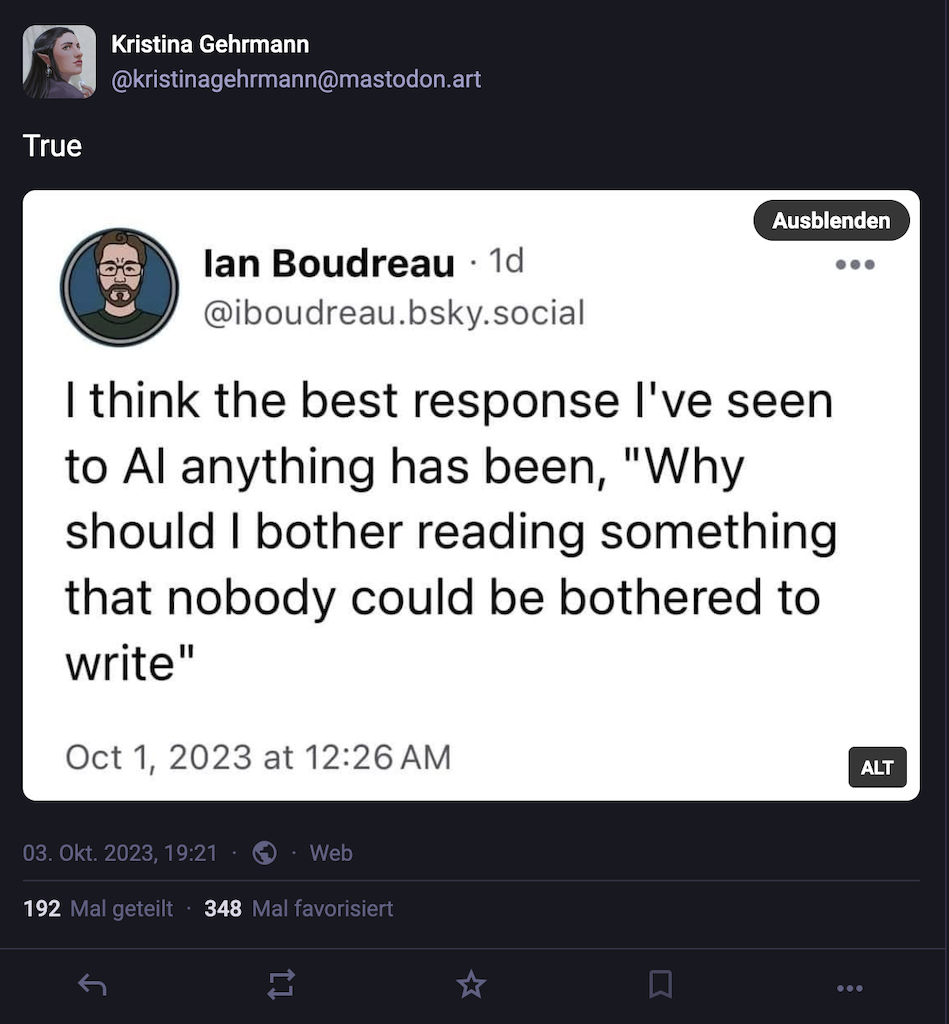Bookmark this post
Viewport: 949px width, 1024px height.
[660, 986]
